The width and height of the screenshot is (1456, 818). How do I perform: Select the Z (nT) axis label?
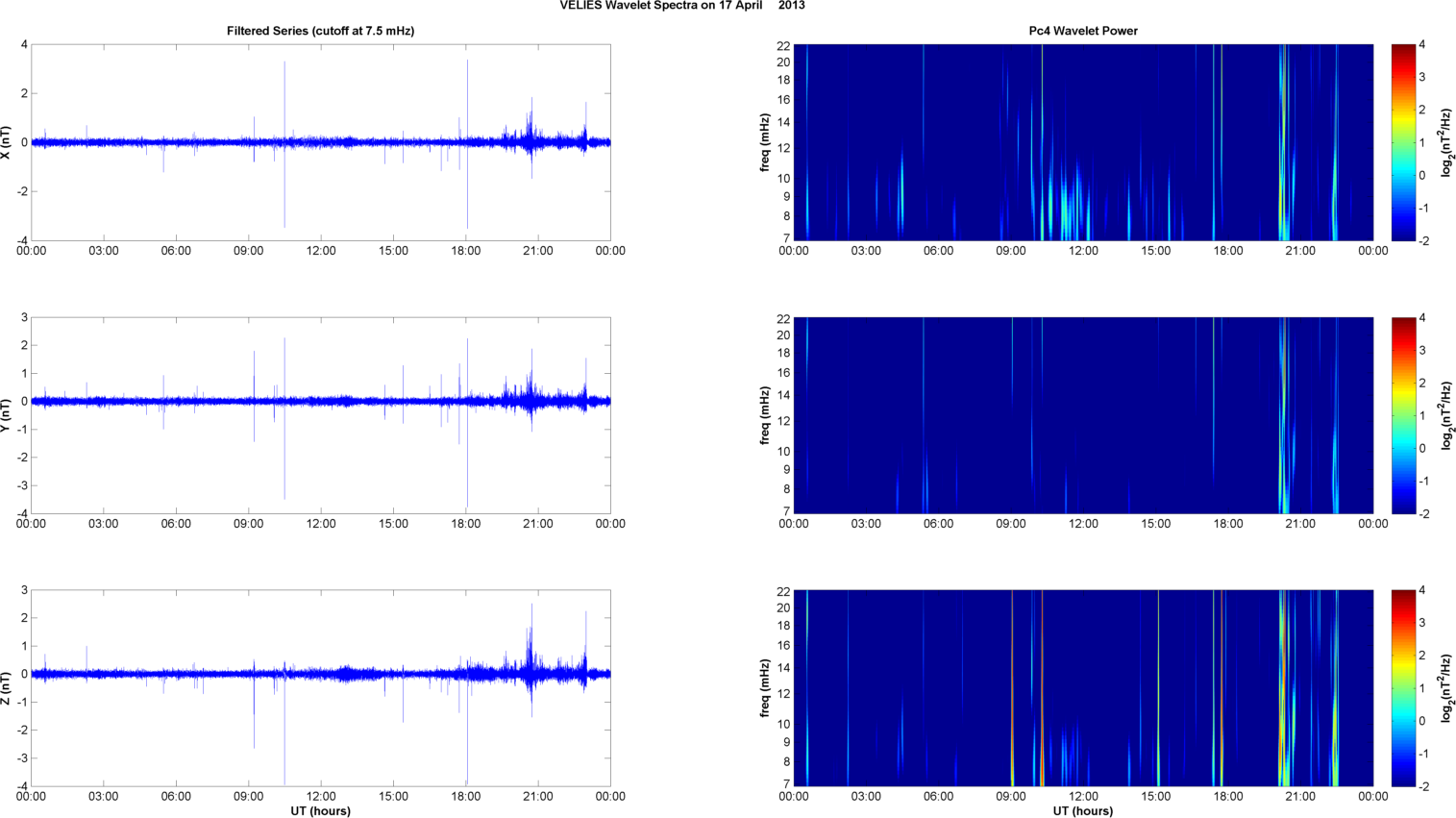[7, 688]
